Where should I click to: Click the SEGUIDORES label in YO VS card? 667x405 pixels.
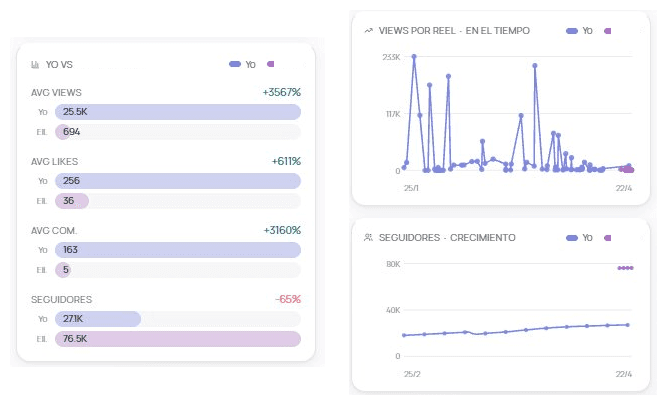coord(61,299)
